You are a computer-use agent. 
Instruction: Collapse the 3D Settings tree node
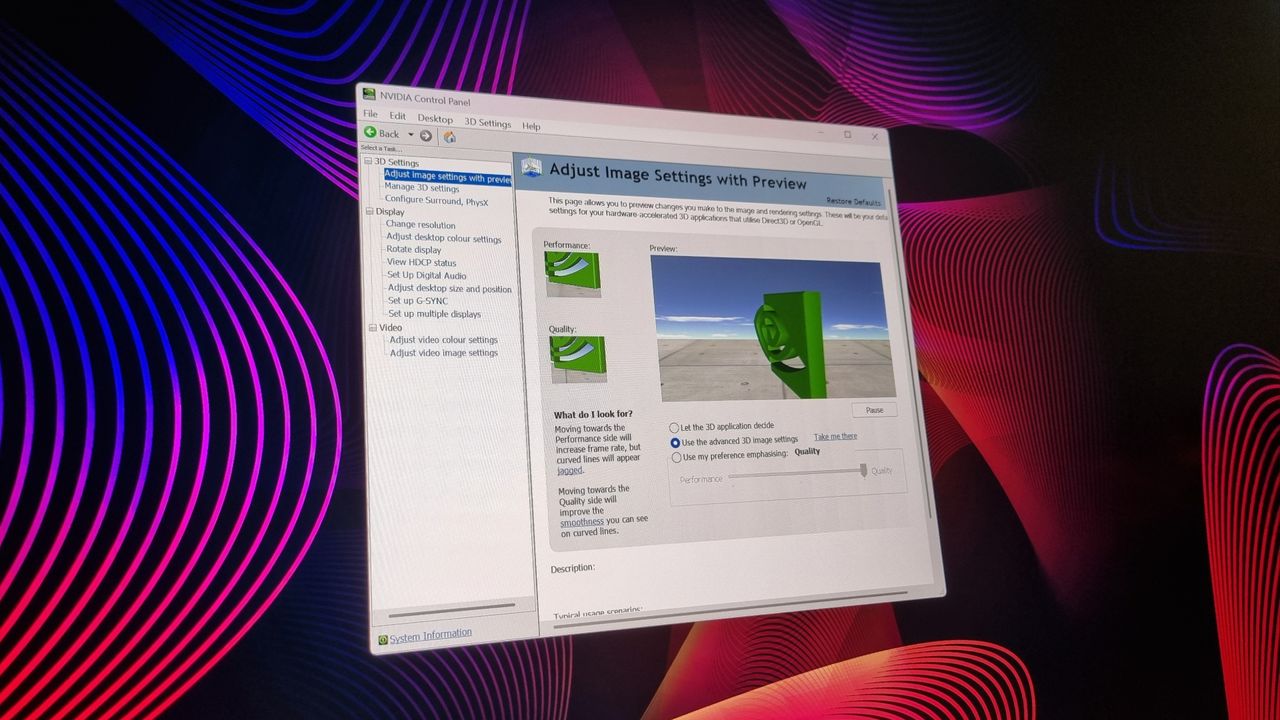point(368,162)
